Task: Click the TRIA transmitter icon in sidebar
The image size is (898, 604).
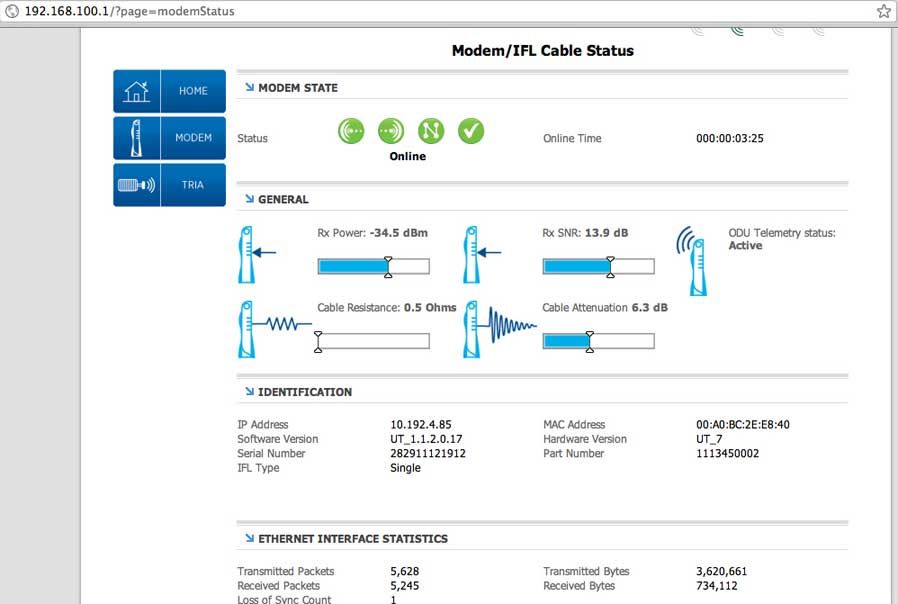Action: (x=136, y=185)
